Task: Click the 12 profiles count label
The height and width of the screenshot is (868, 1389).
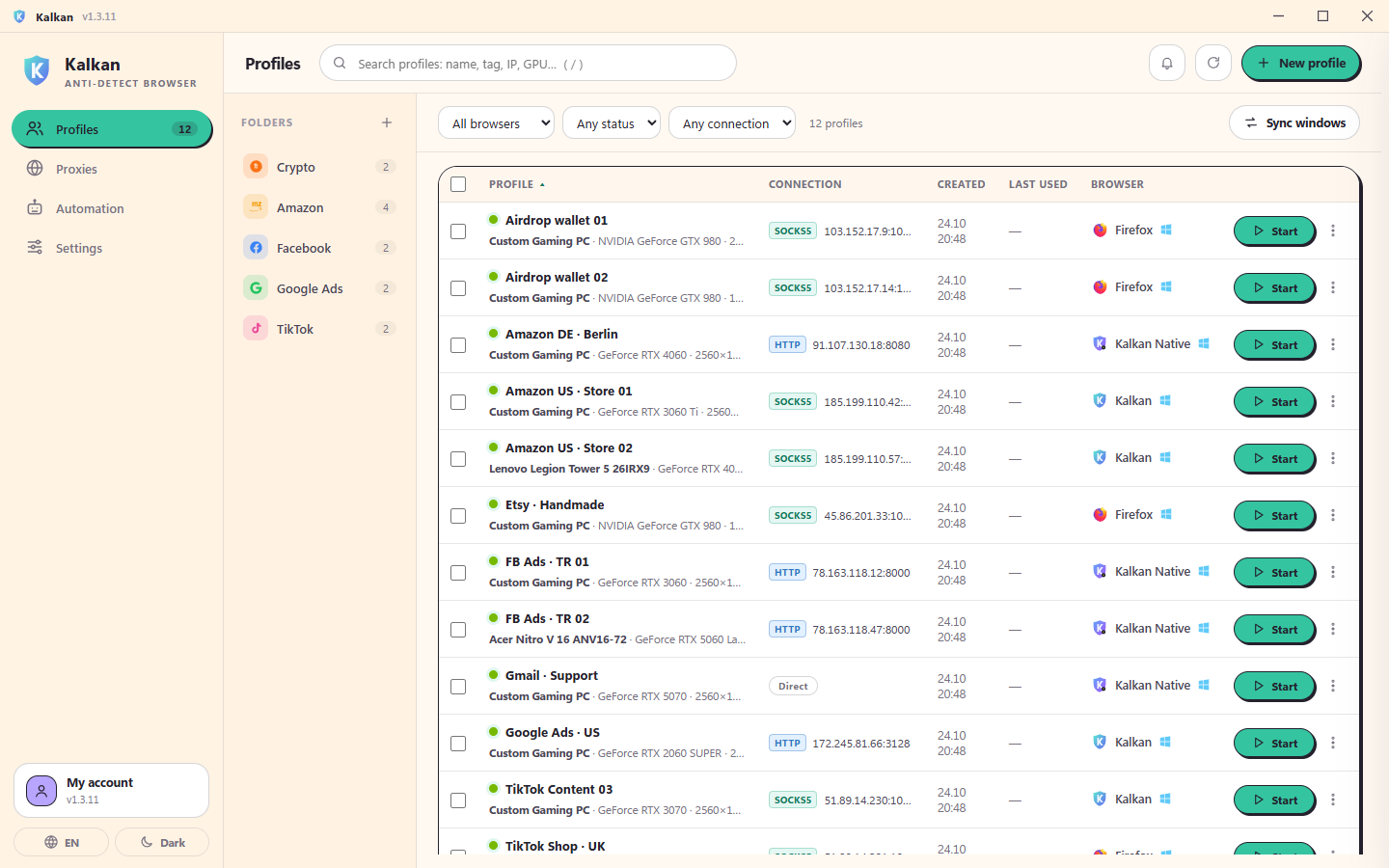Action: [835, 123]
